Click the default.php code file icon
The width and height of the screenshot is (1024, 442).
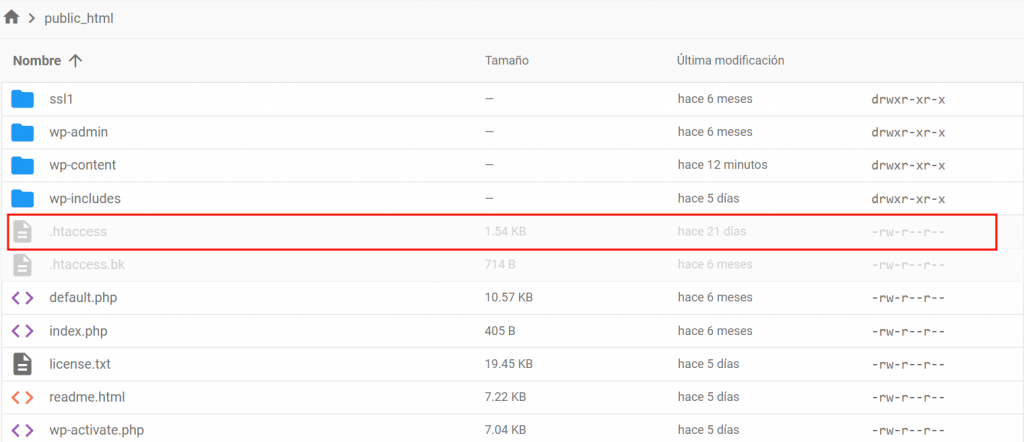tap(22, 298)
